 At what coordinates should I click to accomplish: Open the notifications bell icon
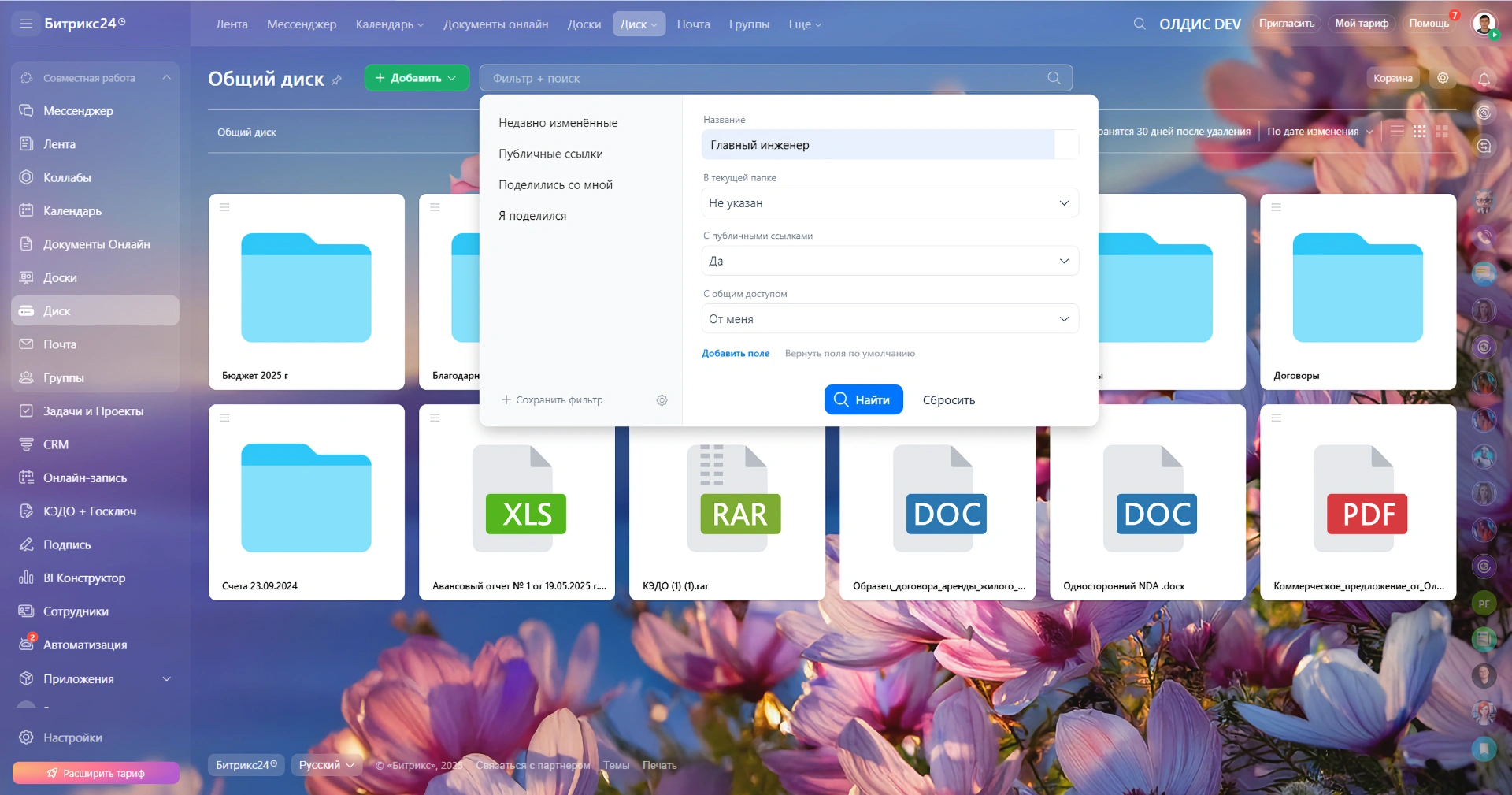1484,79
